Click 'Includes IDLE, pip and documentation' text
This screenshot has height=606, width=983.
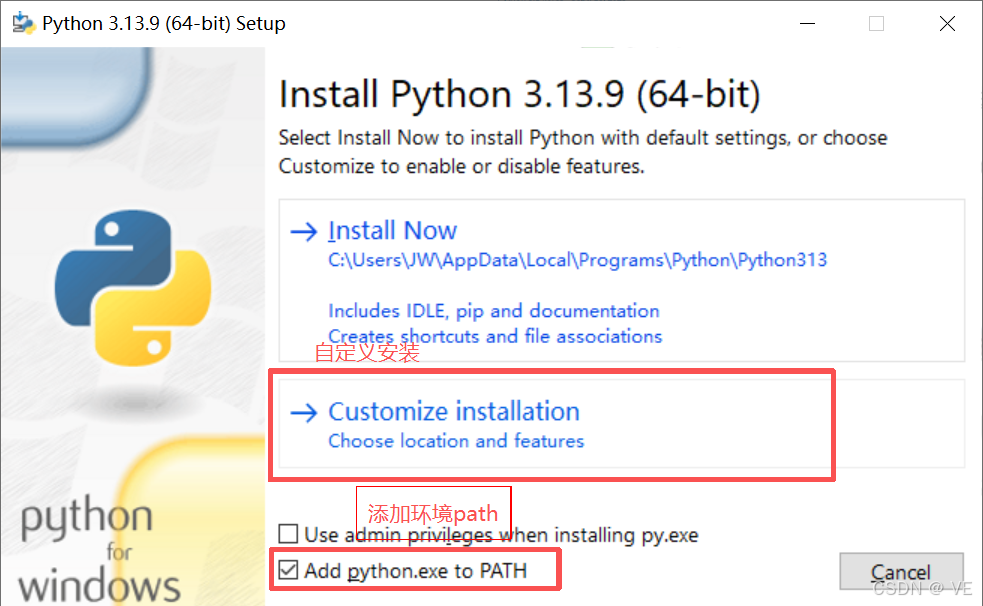(x=494, y=311)
